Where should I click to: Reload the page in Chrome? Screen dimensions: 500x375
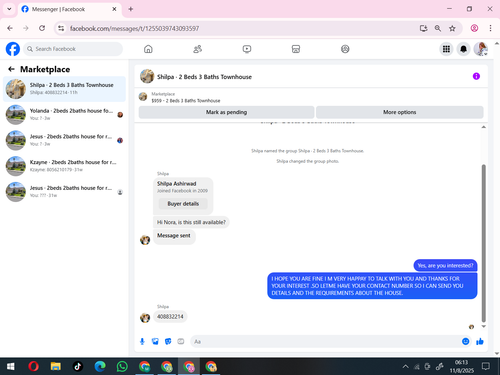pyautogui.click(x=42, y=28)
